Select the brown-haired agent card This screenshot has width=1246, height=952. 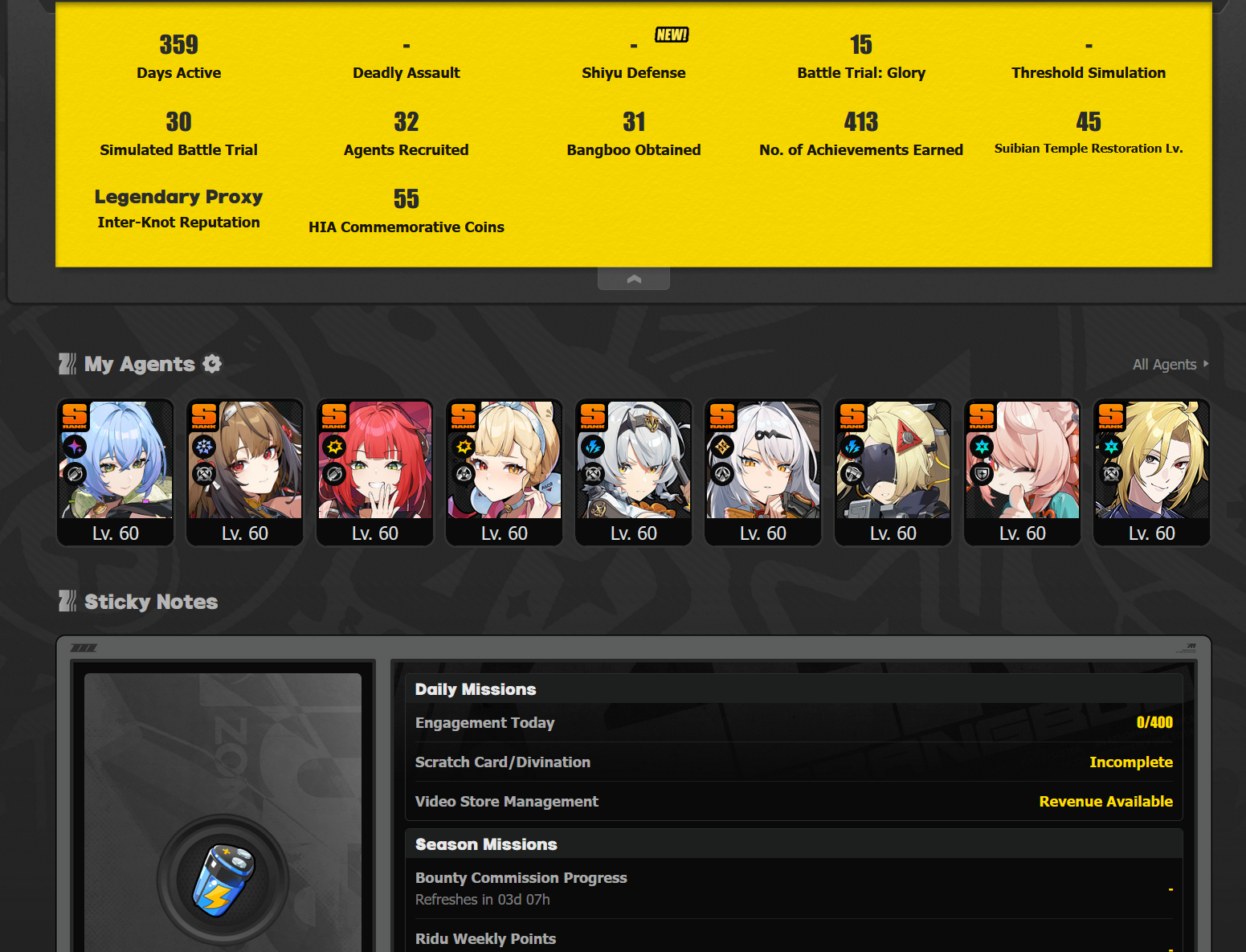point(245,472)
